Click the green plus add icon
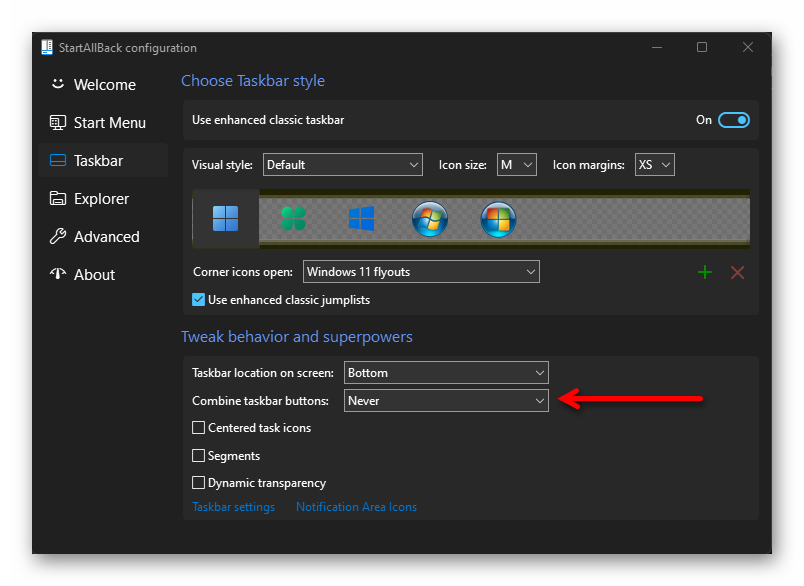 pyautogui.click(x=705, y=272)
